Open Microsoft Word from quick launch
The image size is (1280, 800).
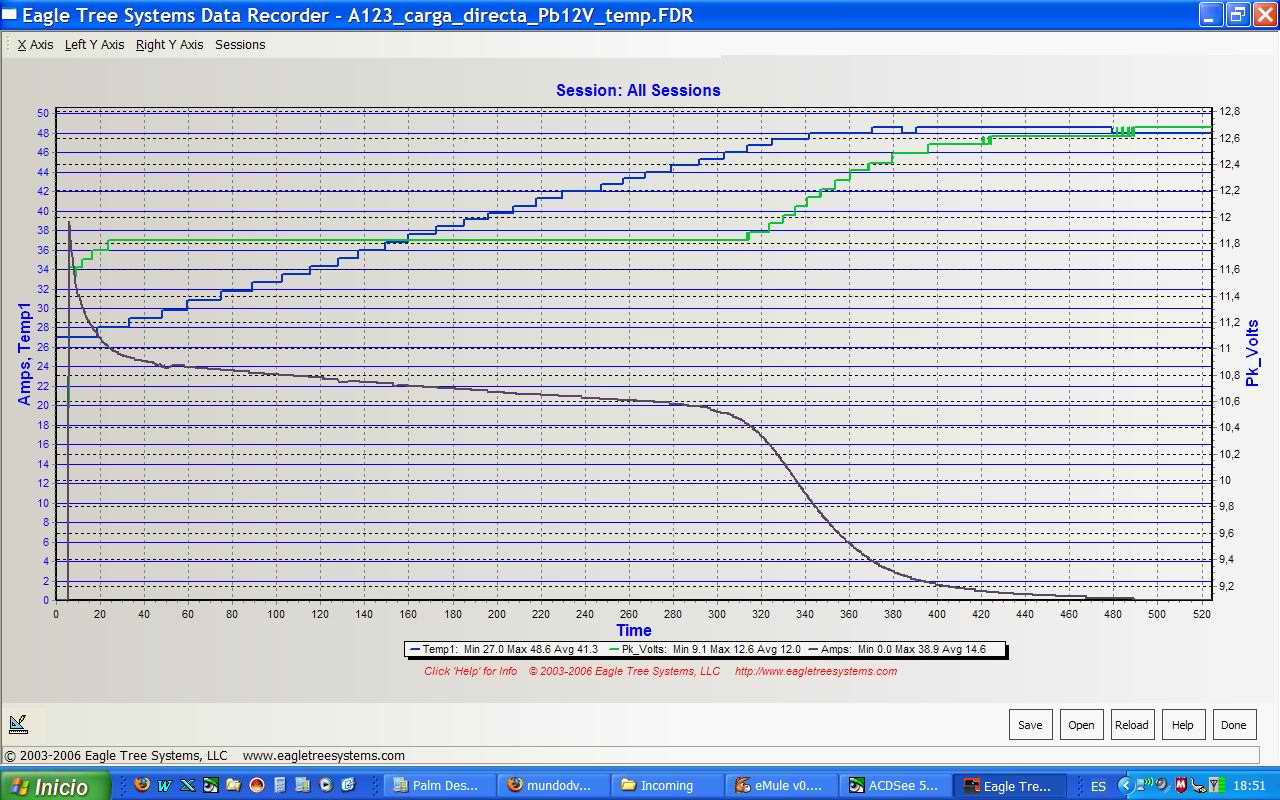(x=164, y=785)
